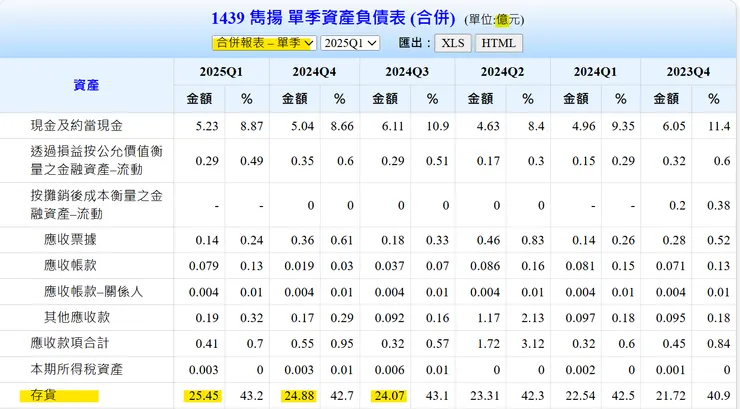Click the 0.46 notes receivable value for 2024Q2
The width and height of the screenshot is (740, 409).
coord(488,240)
